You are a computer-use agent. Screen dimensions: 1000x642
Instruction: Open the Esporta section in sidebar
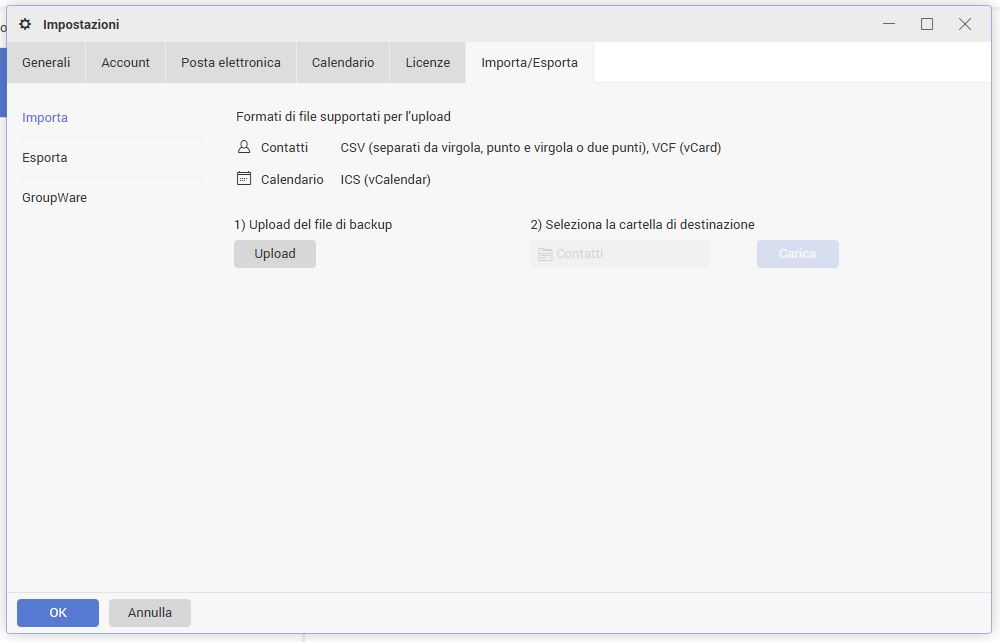(x=45, y=157)
